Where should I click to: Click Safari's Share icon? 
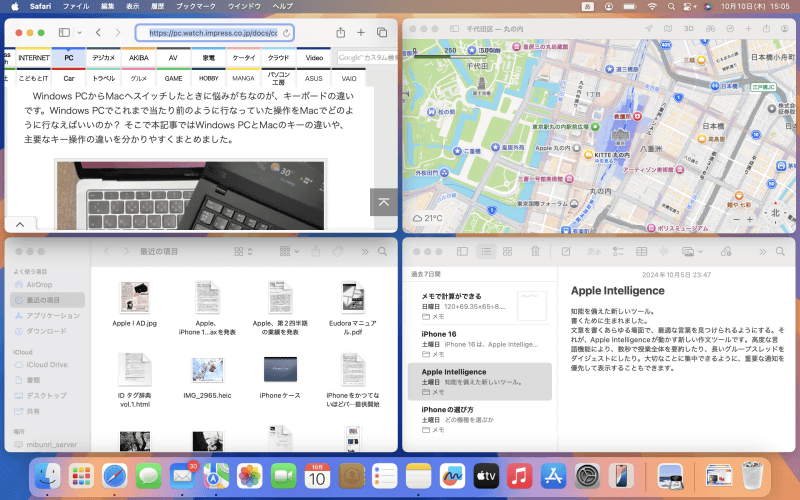click(340, 33)
